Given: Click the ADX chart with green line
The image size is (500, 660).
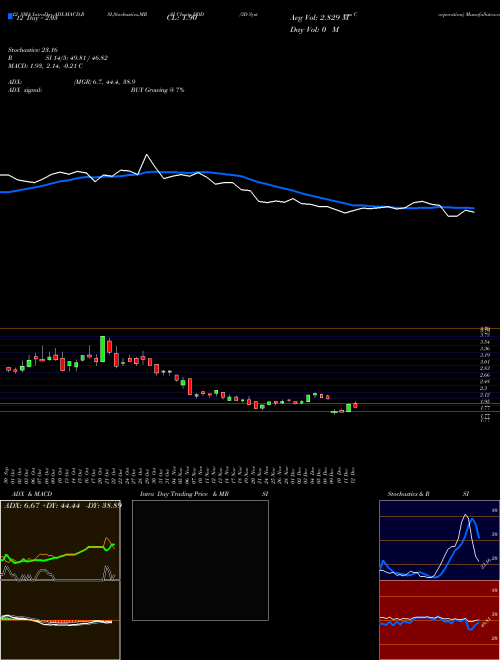Looking at the screenshot, I should point(60,540).
